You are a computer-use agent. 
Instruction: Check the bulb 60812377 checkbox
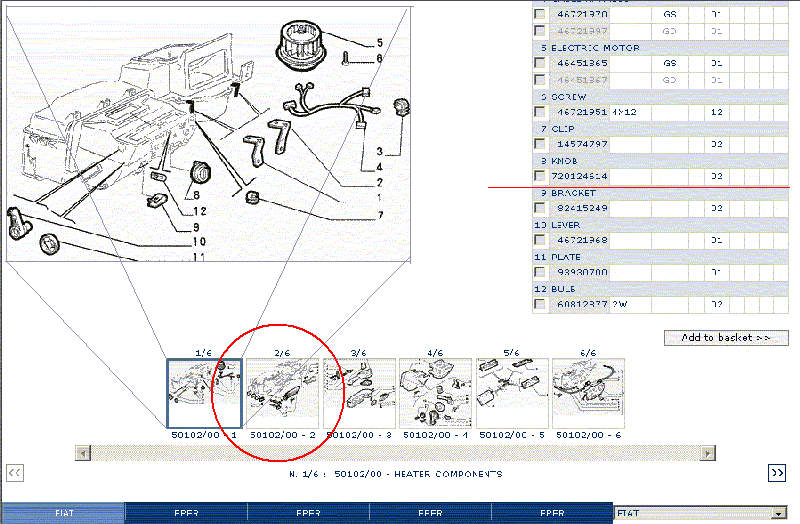pos(540,304)
